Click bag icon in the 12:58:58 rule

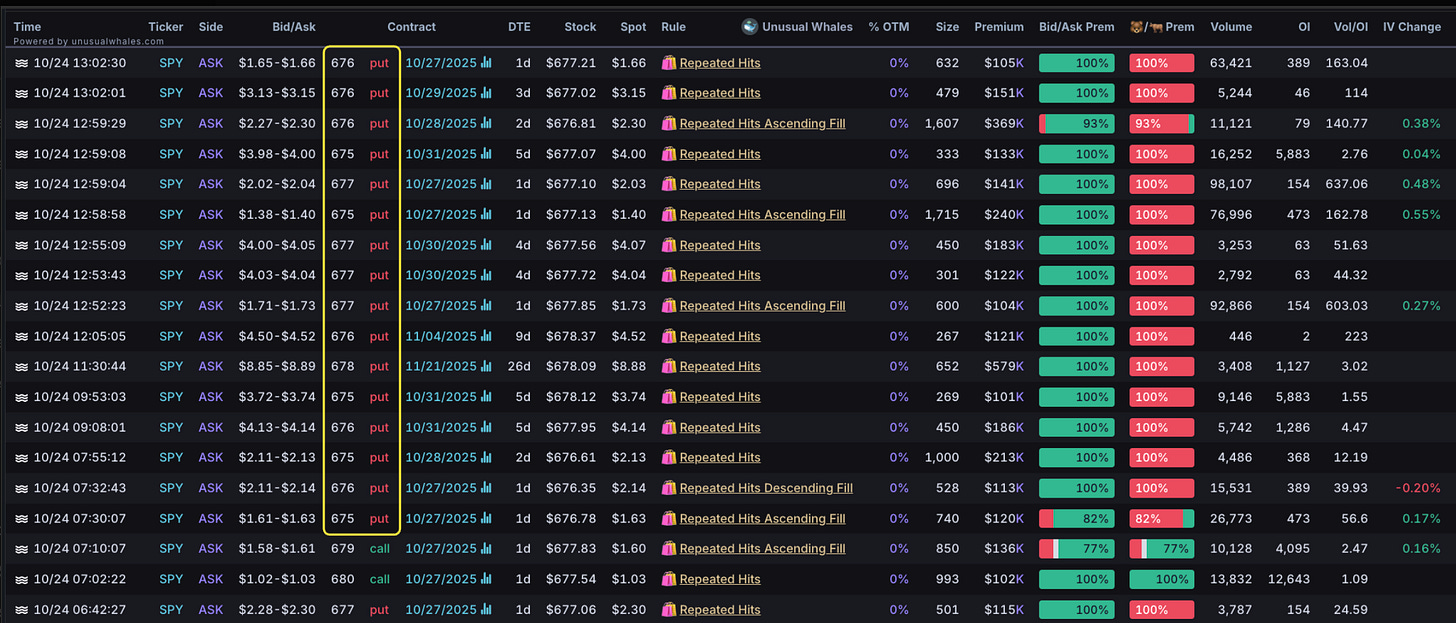click(x=669, y=215)
